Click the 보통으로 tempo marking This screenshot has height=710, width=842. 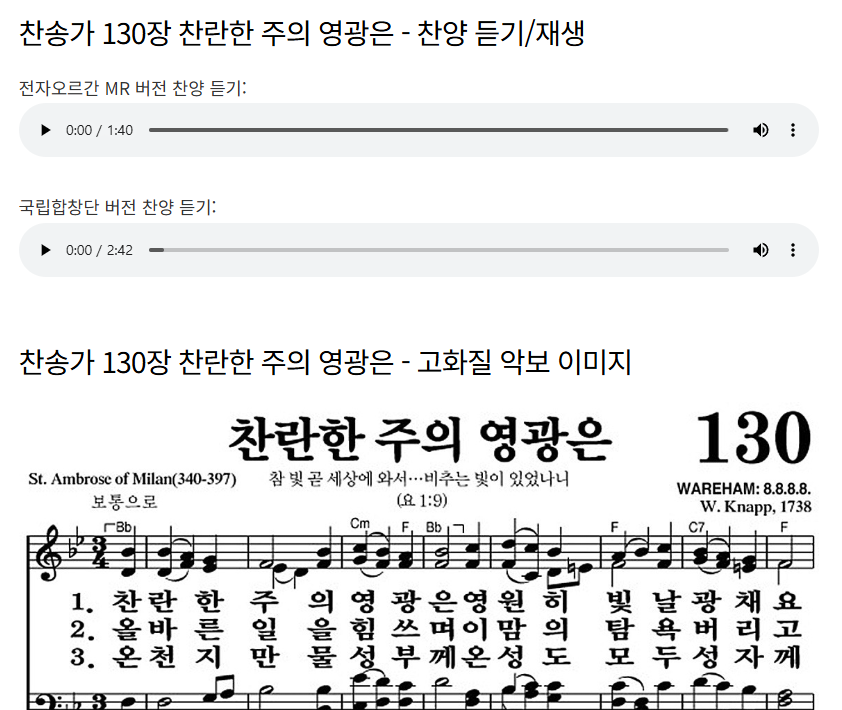point(124,502)
